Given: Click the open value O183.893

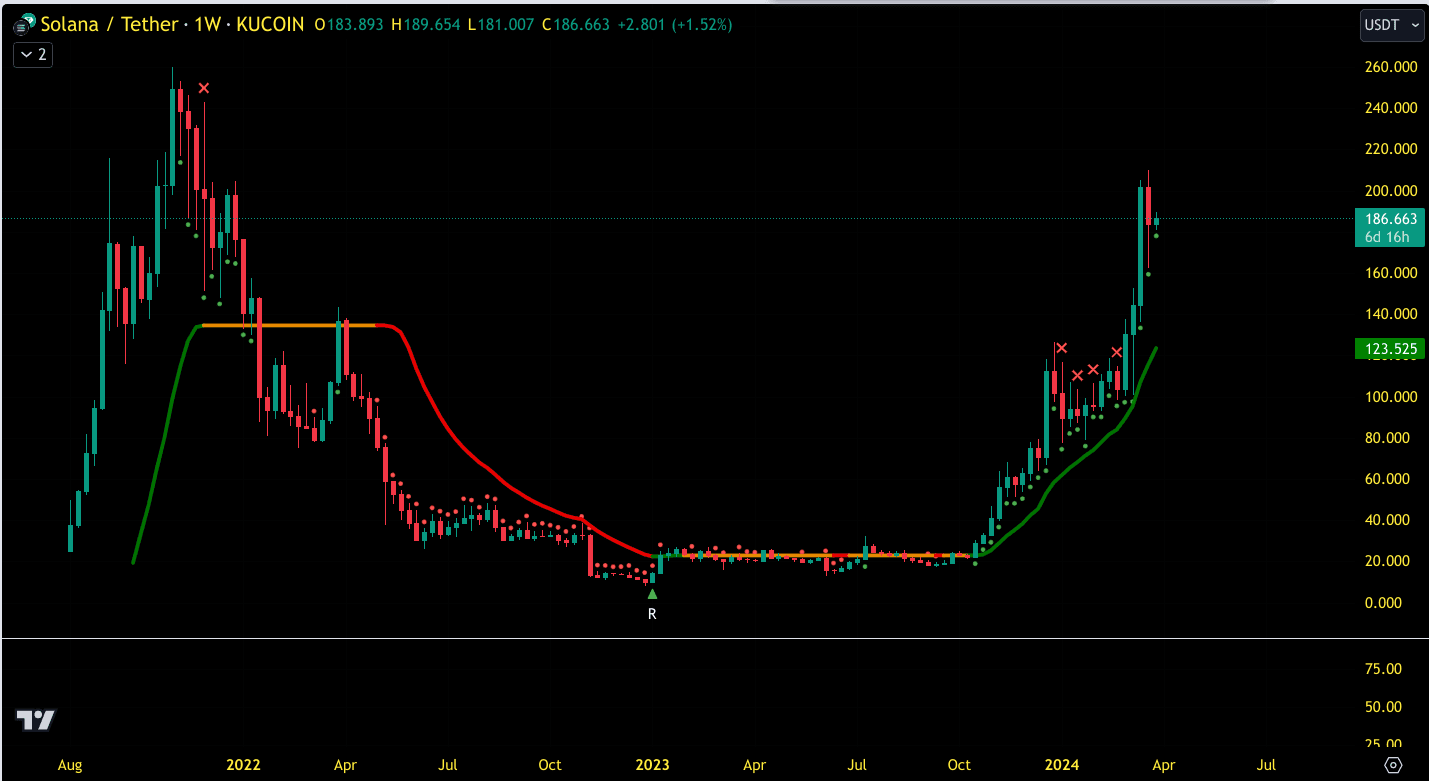Looking at the screenshot, I should (350, 24).
